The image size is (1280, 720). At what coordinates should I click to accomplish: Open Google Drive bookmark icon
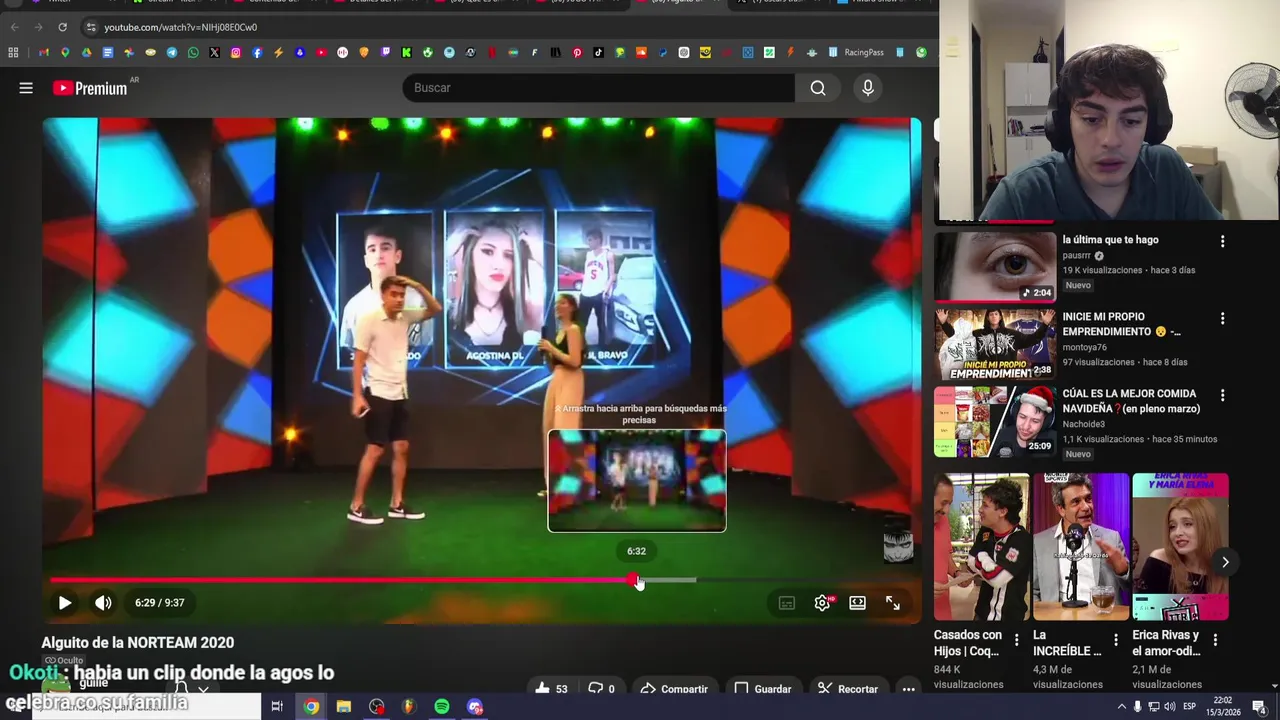point(86,52)
